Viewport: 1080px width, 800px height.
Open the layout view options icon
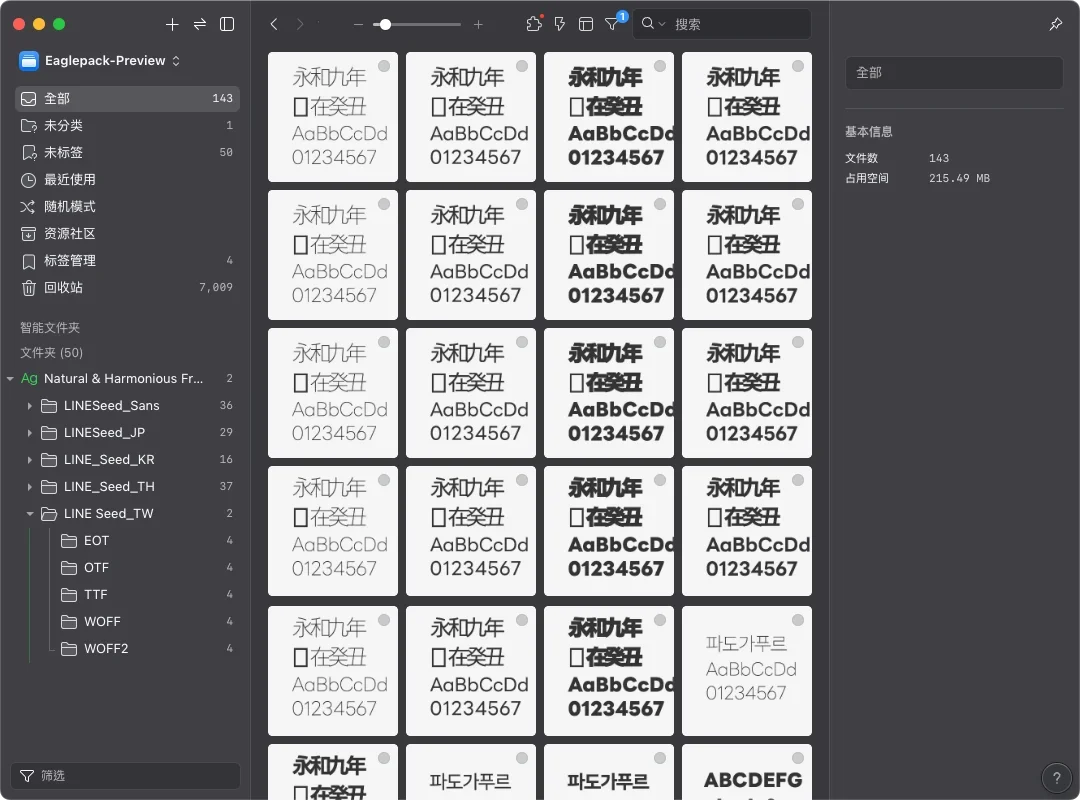(586, 24)
